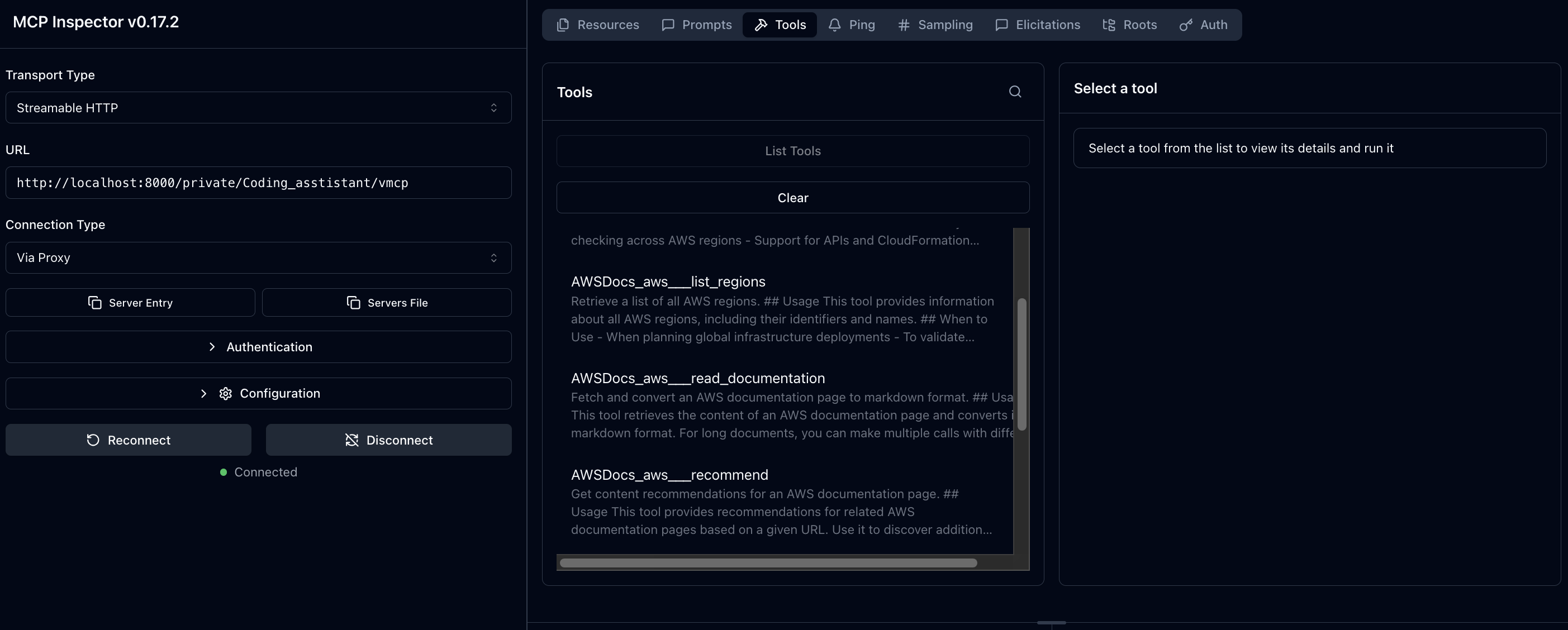The height and width of the screenshot is (630, 1568).
Task: Open the Connection Type dropdown
Action: point(258,258)
